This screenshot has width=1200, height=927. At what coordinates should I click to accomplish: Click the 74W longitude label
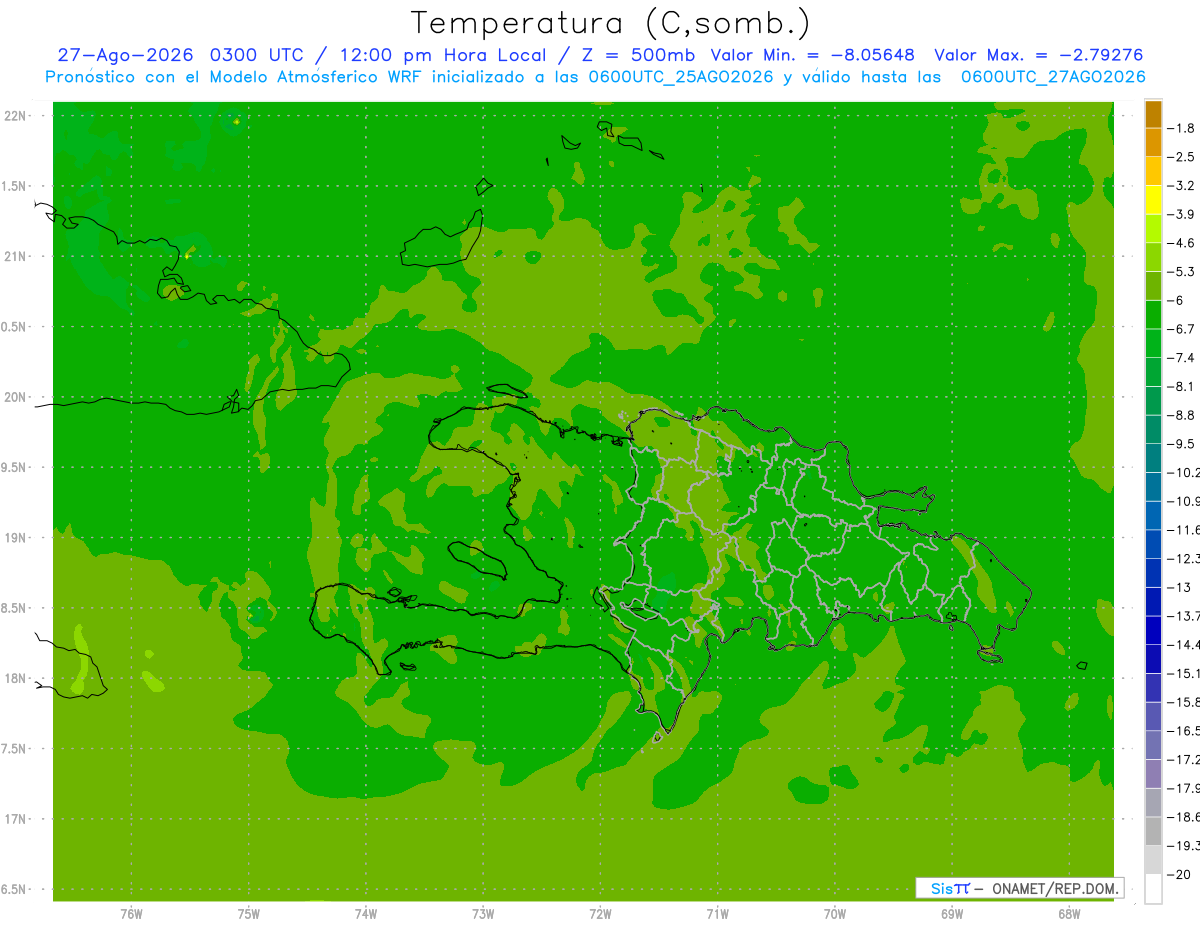pos(365,914)
